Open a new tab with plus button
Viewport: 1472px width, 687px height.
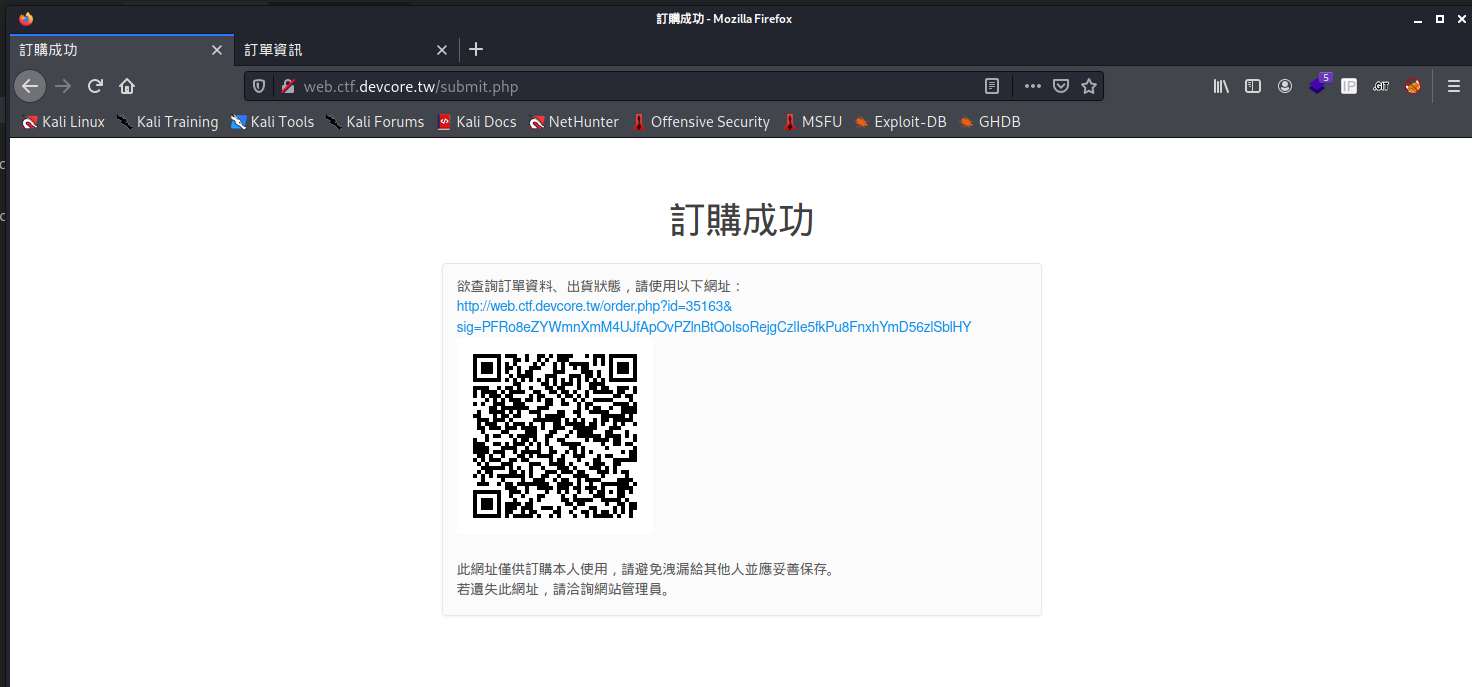476,49
